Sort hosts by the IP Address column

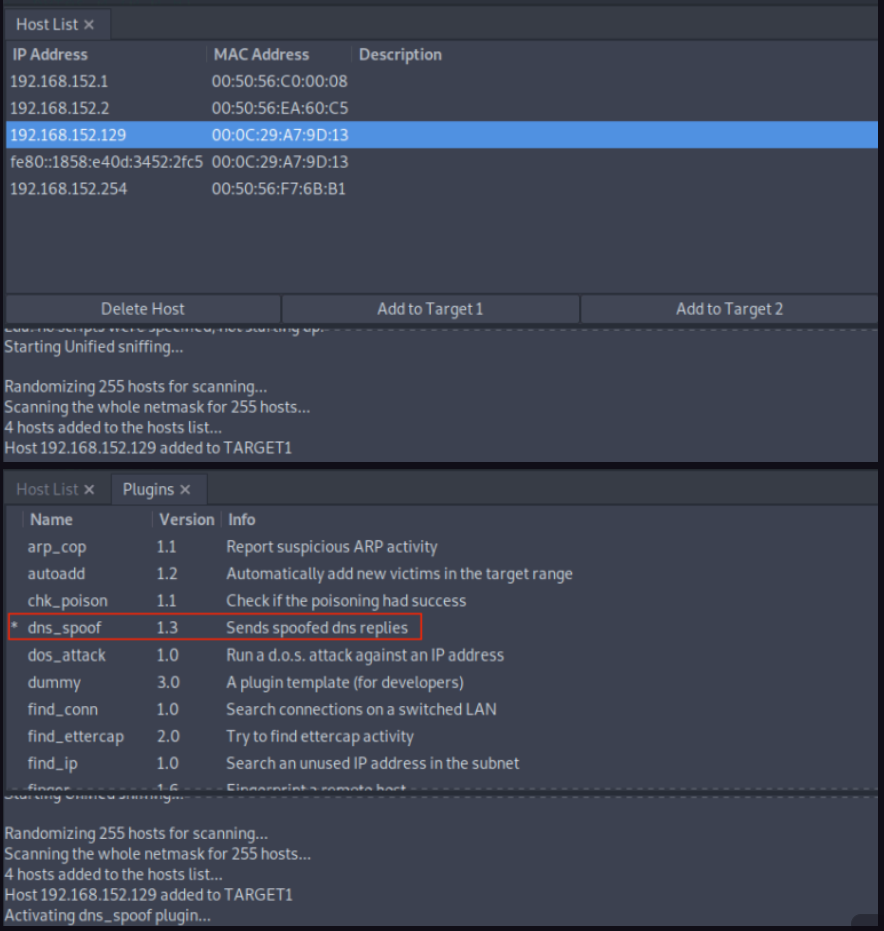pos(50,54)
